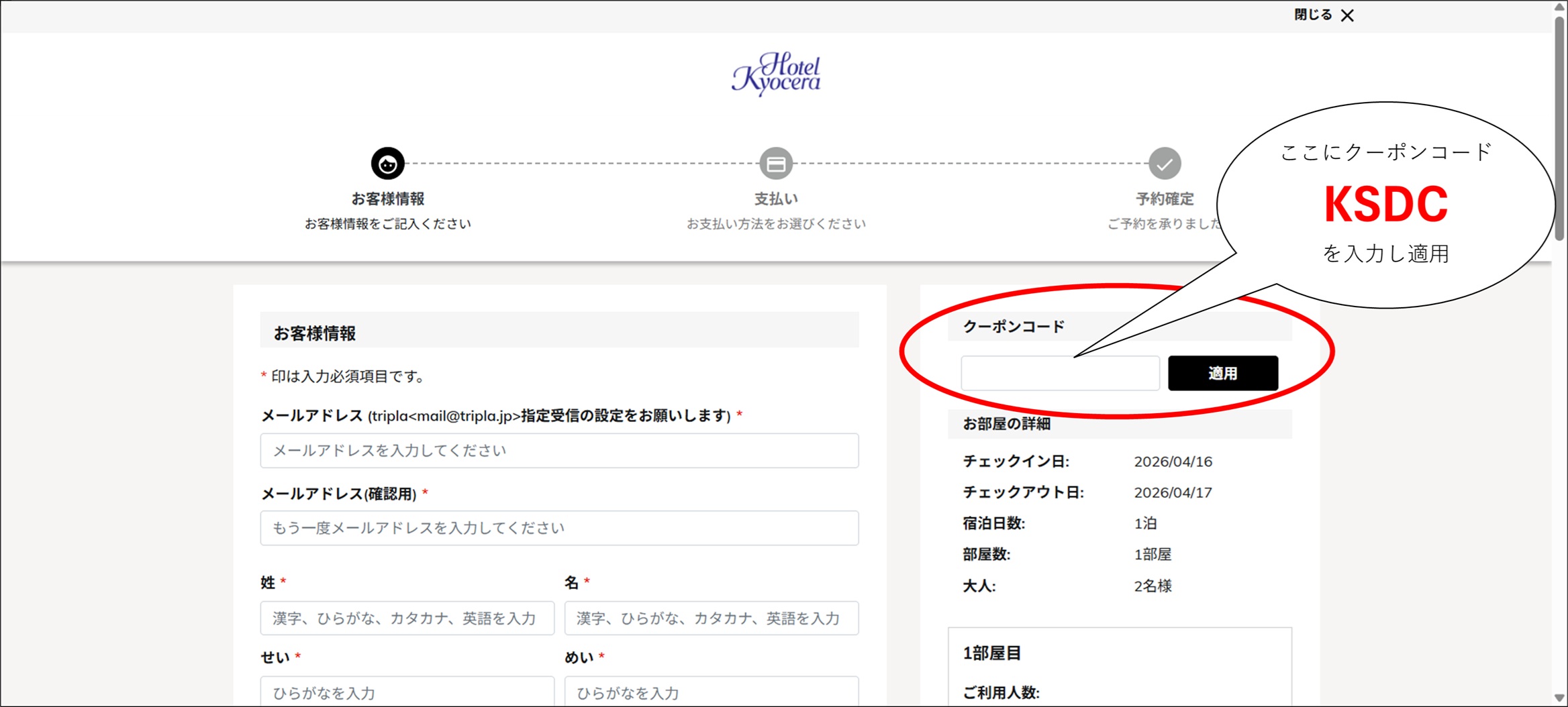
Task: Click the vertical scrollbar thumb
Action: 1559,127
